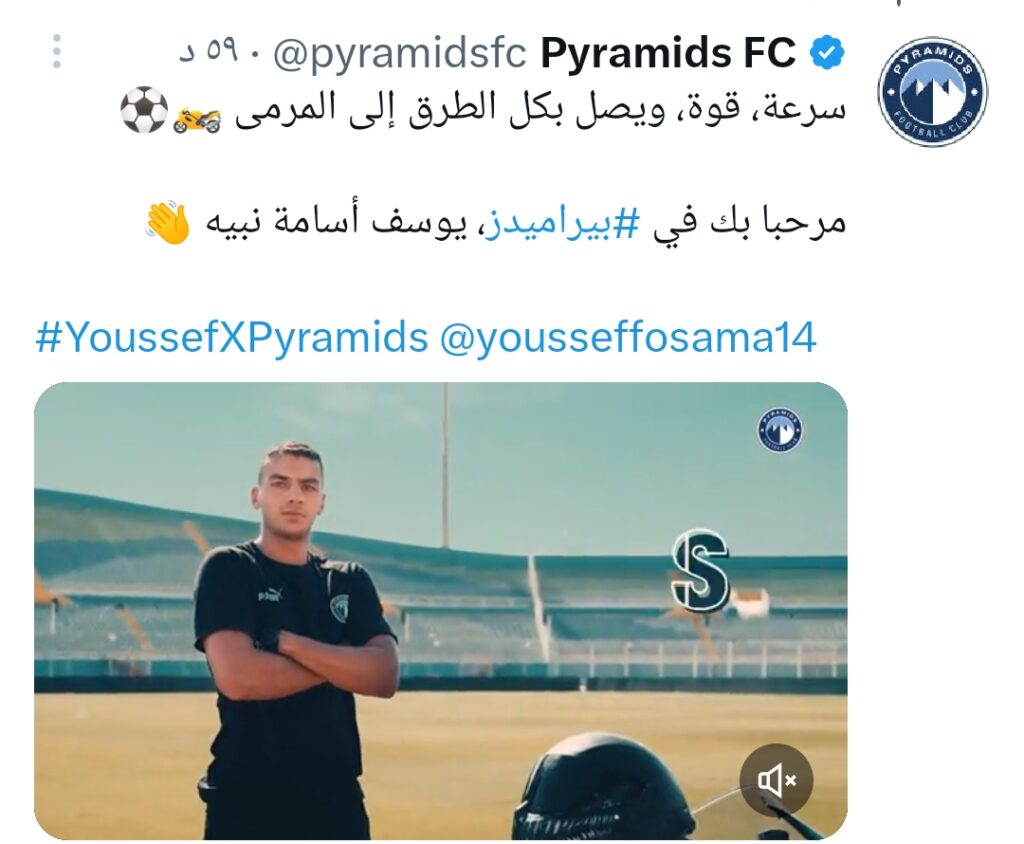
Task: Click the Pyramids watermark logo in video
Action: point(779,429)
